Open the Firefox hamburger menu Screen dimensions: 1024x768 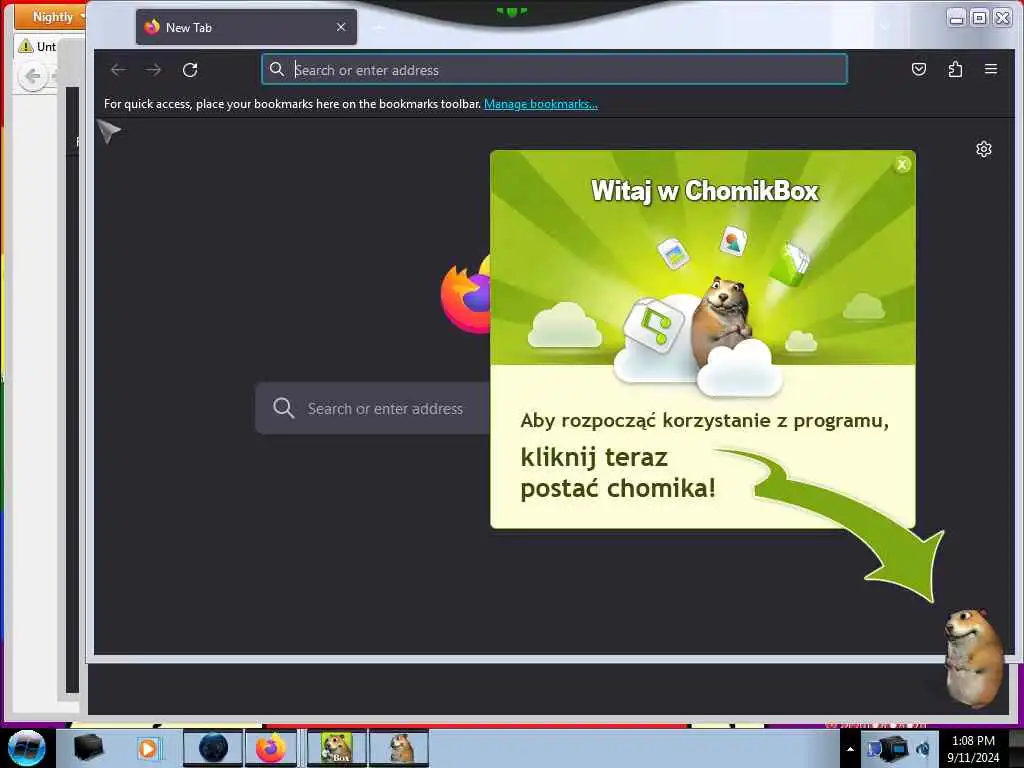[x=991, y=69]
